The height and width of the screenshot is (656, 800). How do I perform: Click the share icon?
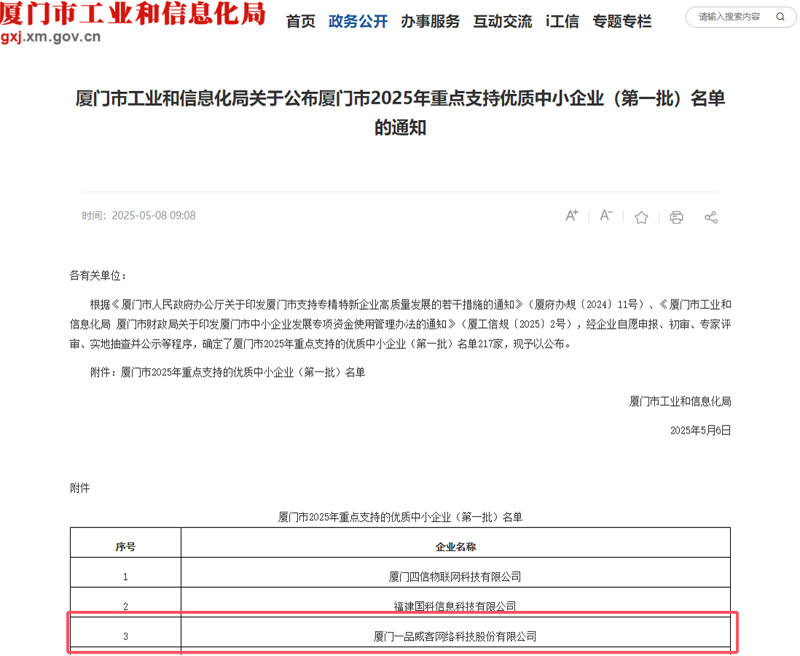click(x=711, y=217)
